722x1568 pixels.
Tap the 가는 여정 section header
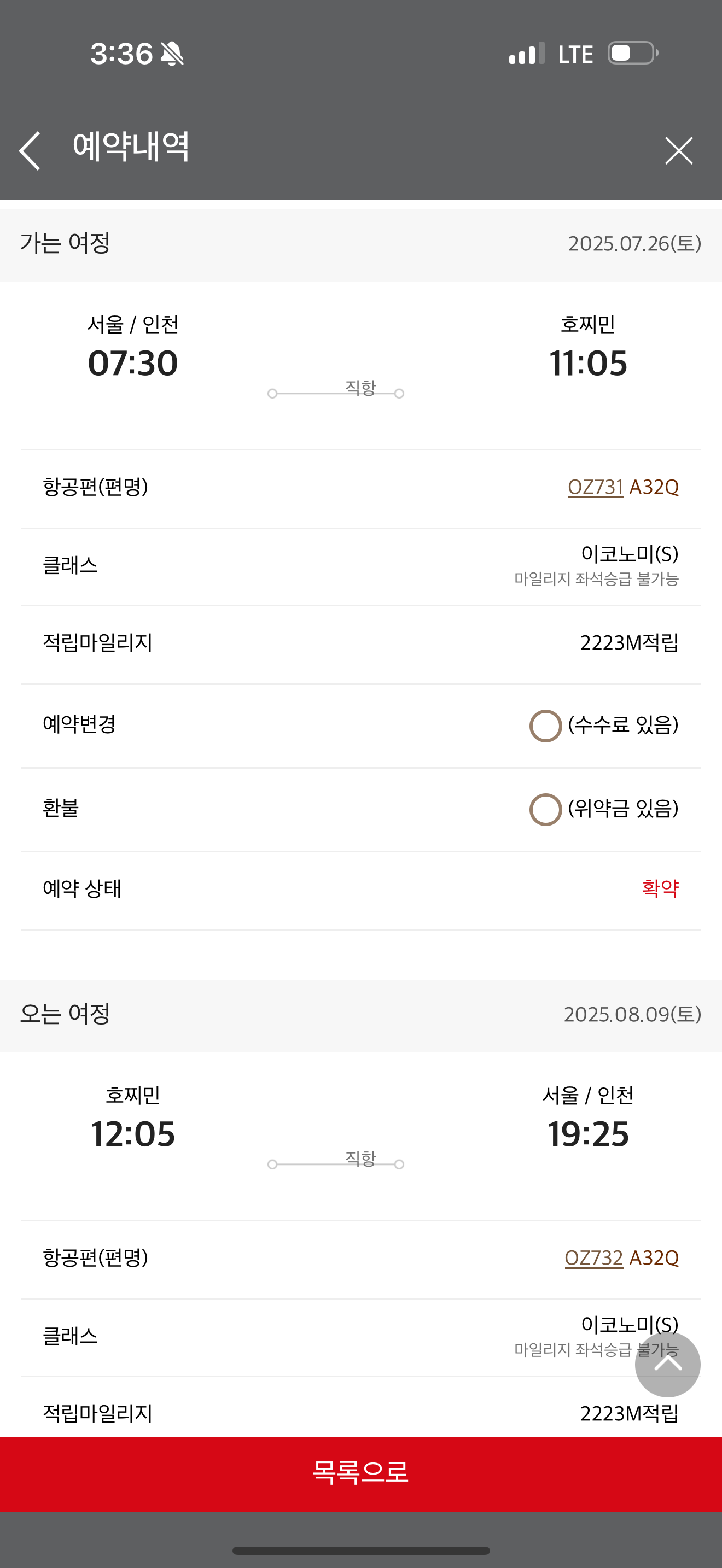65,243
